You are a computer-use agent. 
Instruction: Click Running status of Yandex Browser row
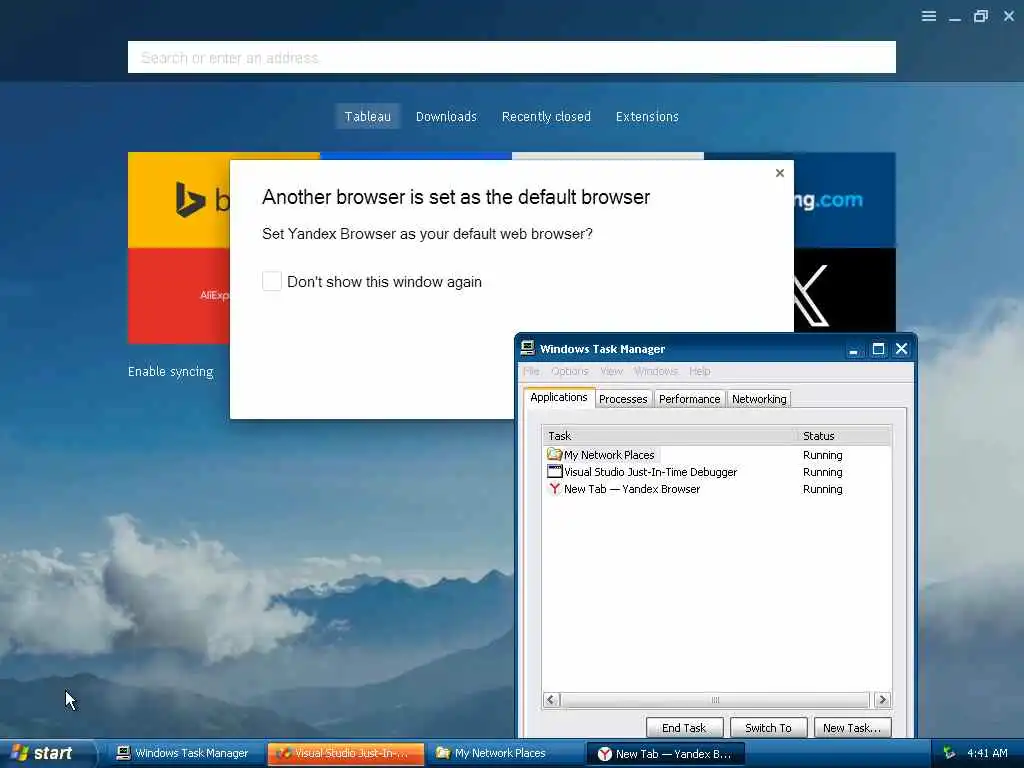coord(822,488)
